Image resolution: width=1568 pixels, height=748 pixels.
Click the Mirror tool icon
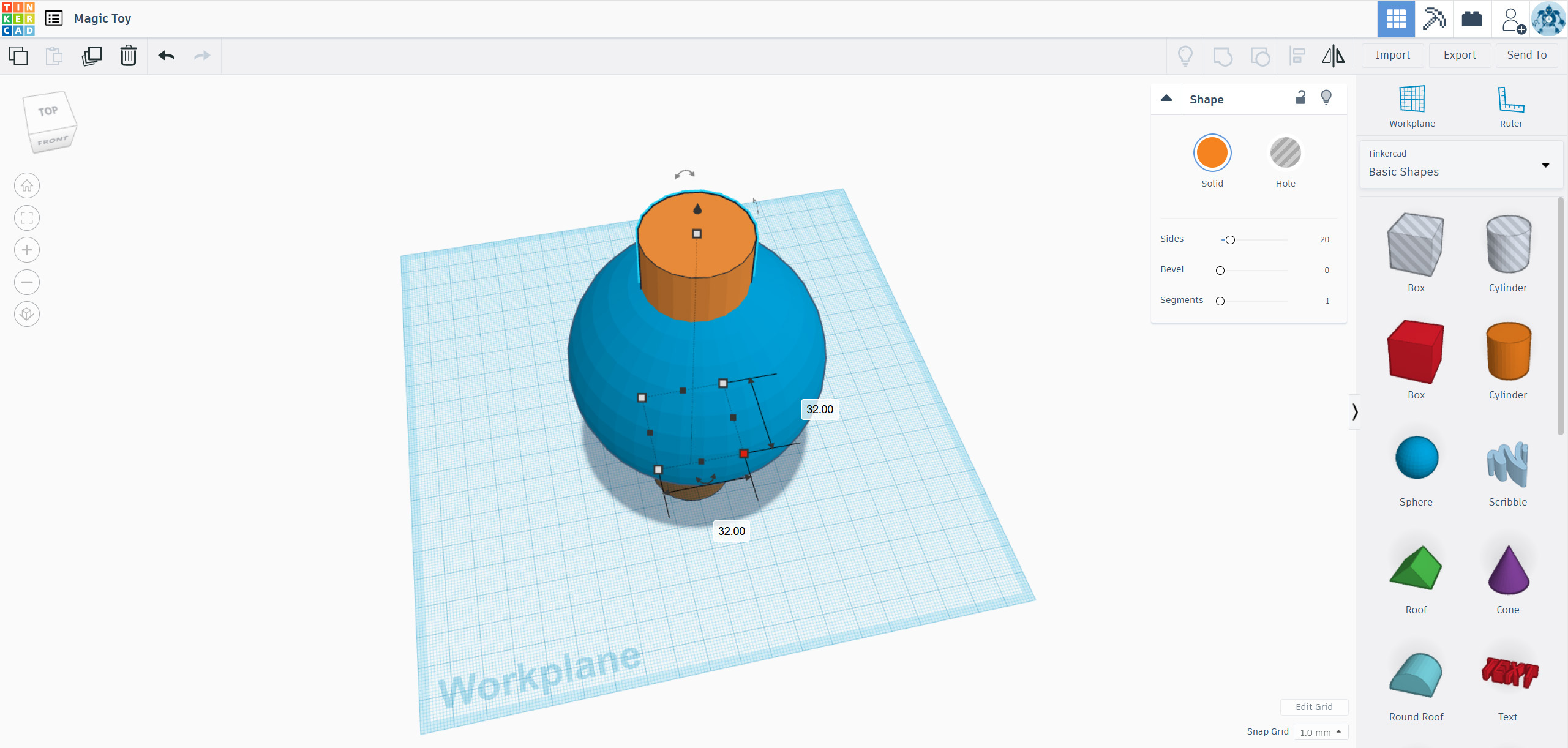click(1332, 56)
